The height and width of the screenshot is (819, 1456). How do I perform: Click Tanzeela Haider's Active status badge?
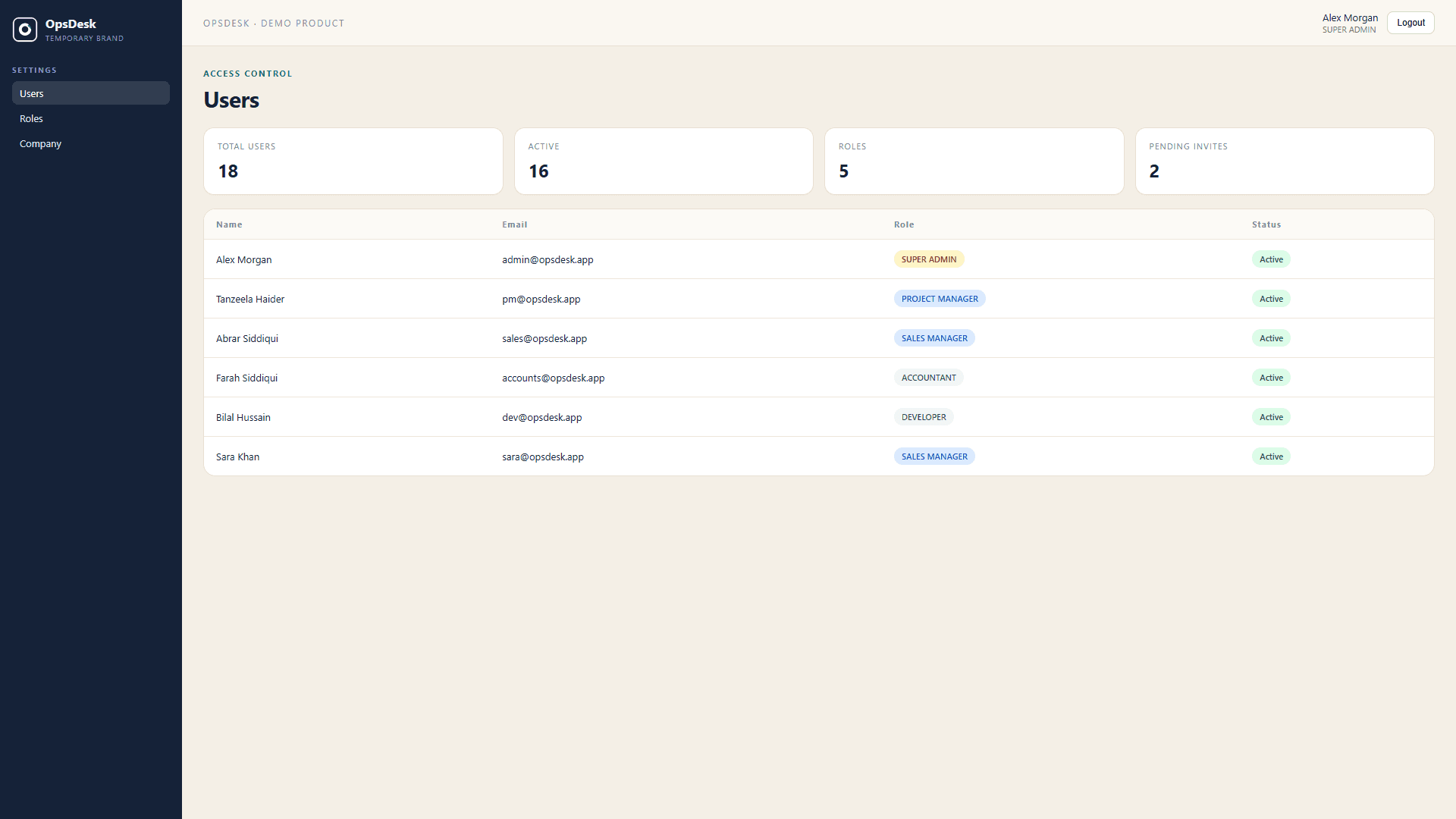1271,299
